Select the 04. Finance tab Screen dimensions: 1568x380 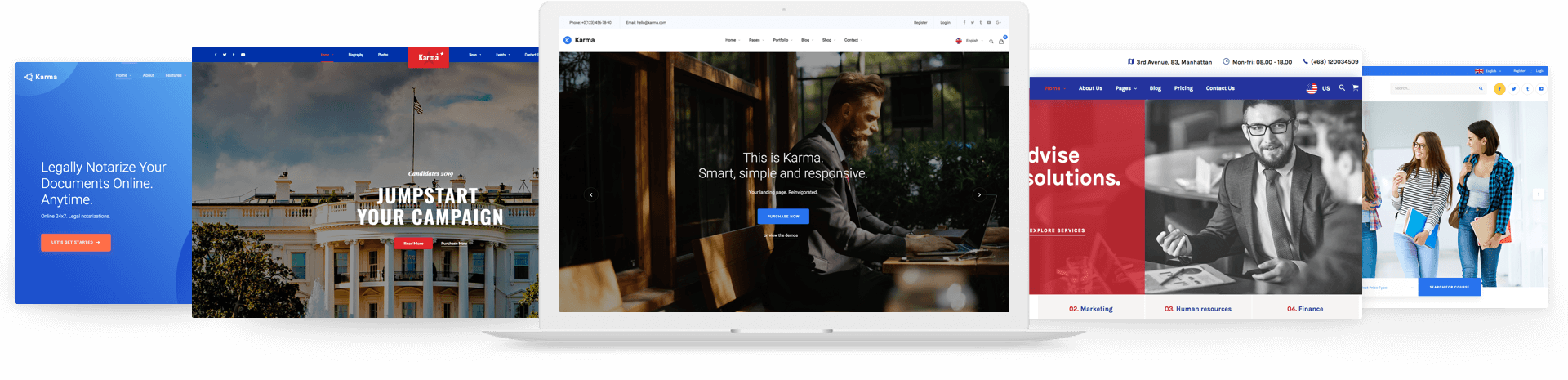pos(1305,309)
